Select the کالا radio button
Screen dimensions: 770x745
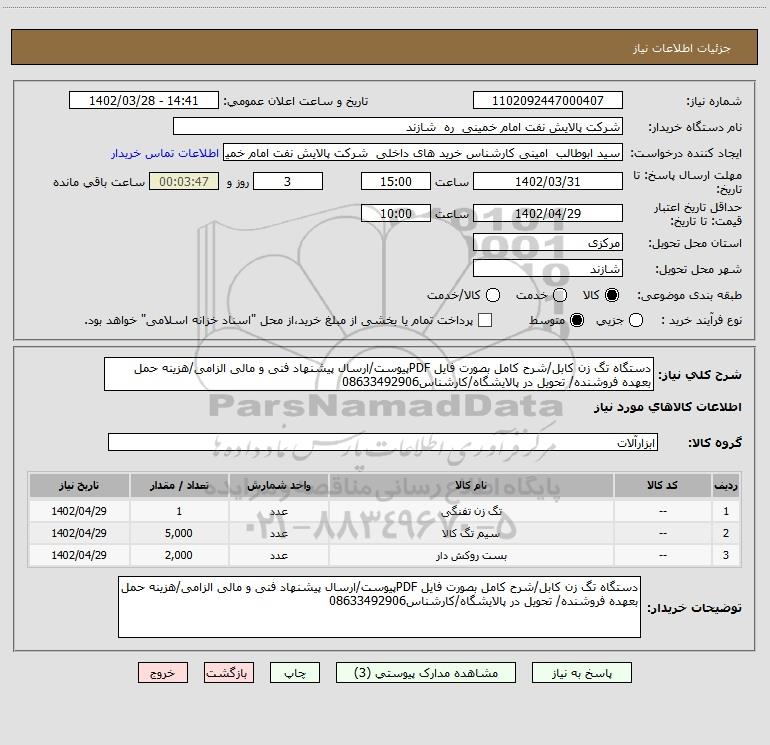tap(612, 295)
